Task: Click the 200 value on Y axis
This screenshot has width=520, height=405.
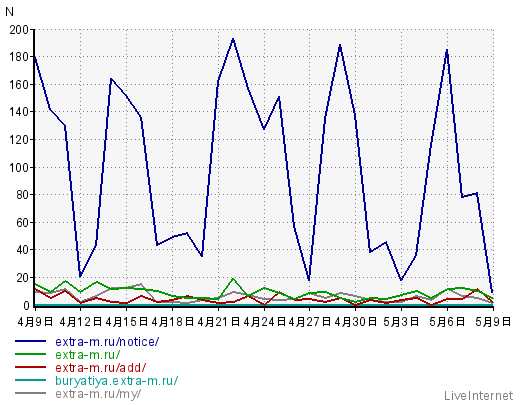Action: click(x=19, y=30)
